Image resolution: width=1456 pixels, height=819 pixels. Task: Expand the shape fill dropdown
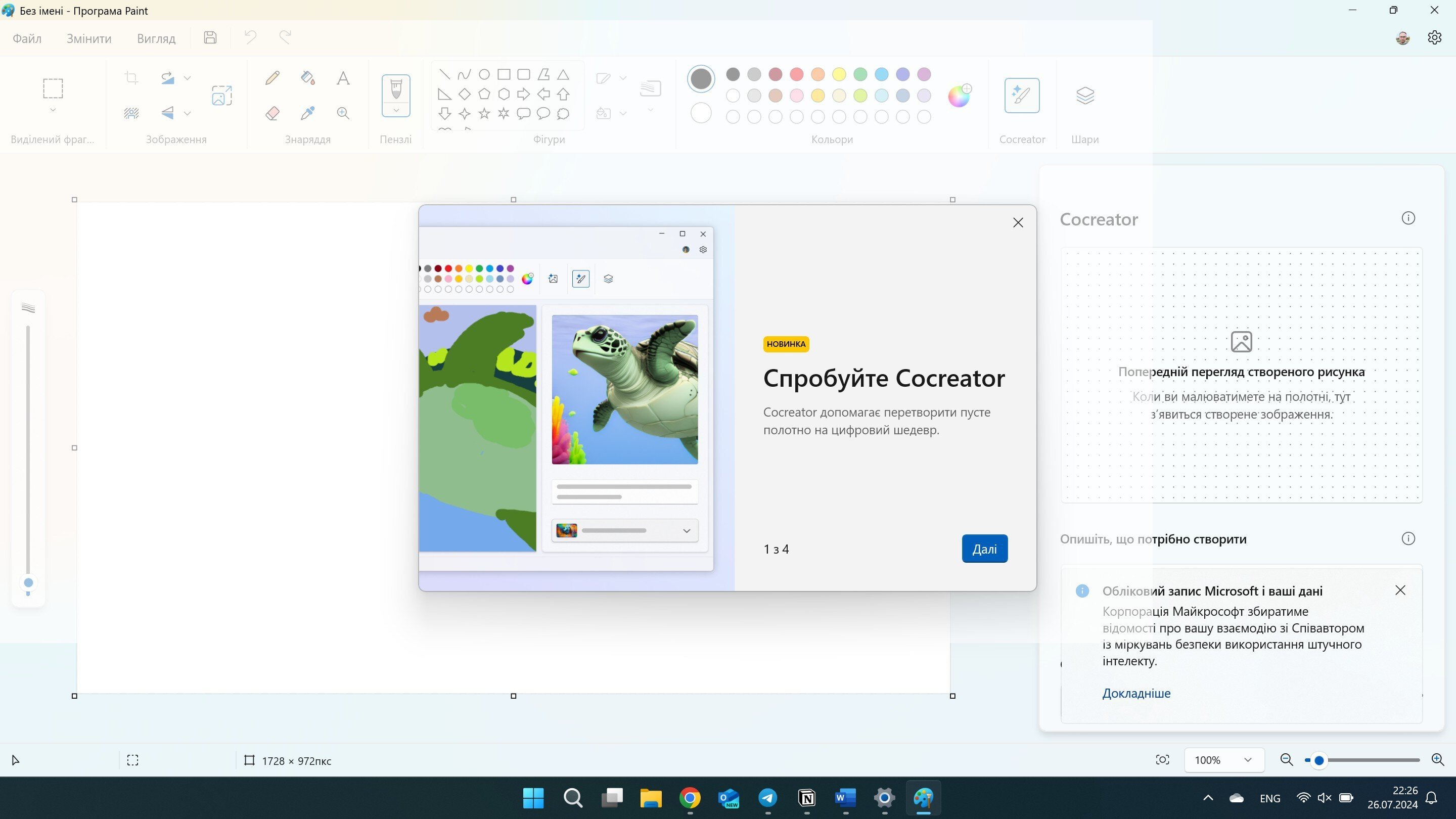(623, 114)
